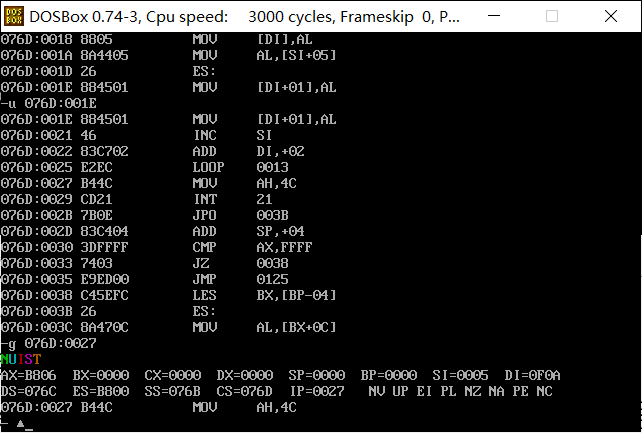Click the colored NUIST output text
642x433 pixels.
pyautogui.click(x=20, y=359)
